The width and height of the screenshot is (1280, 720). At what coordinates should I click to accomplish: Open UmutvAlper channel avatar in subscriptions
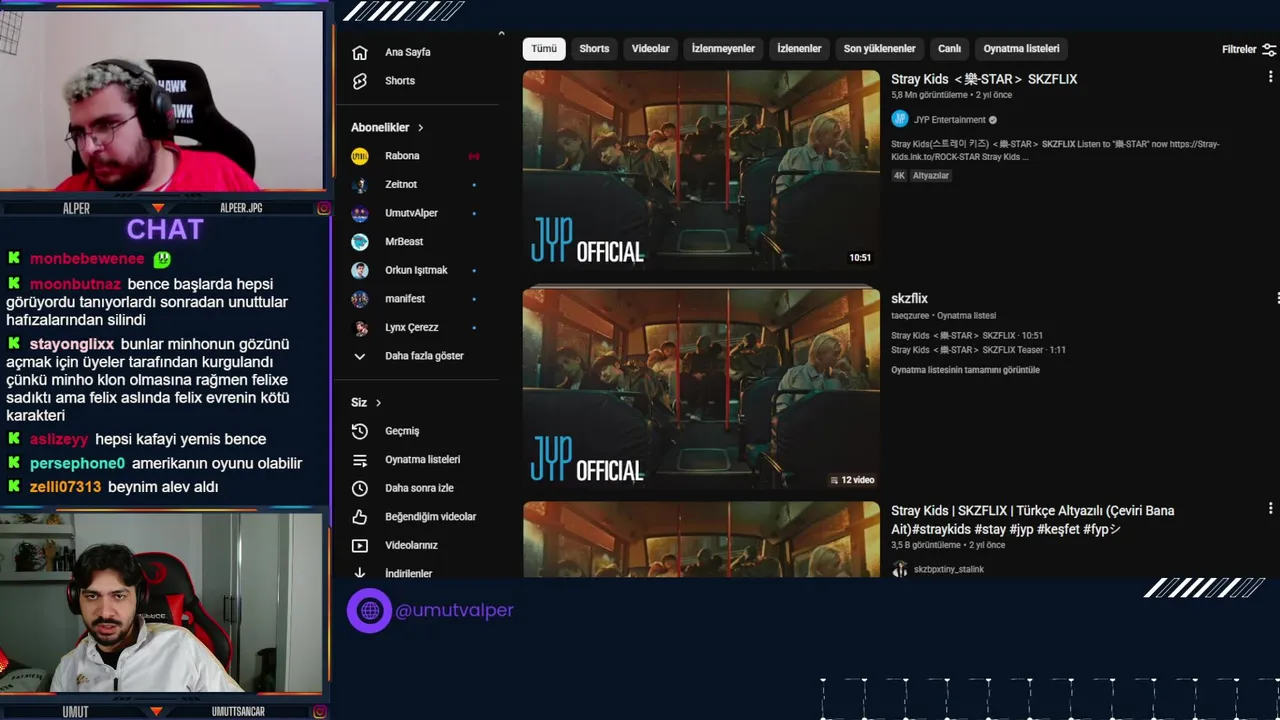click(360, 213)
